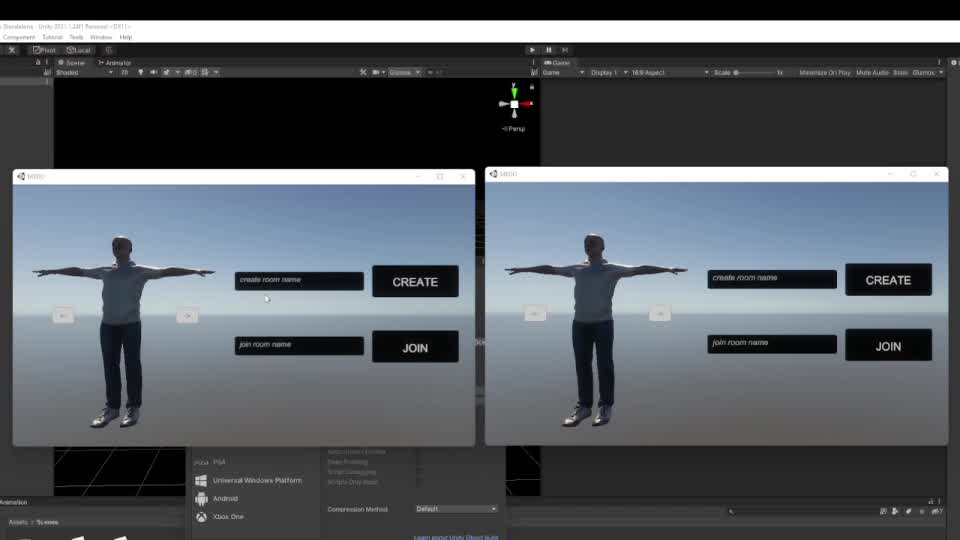Screen dimensions: 960x540
Task: Open Scene view Gizmos dropdown
Action: point(405,72)
